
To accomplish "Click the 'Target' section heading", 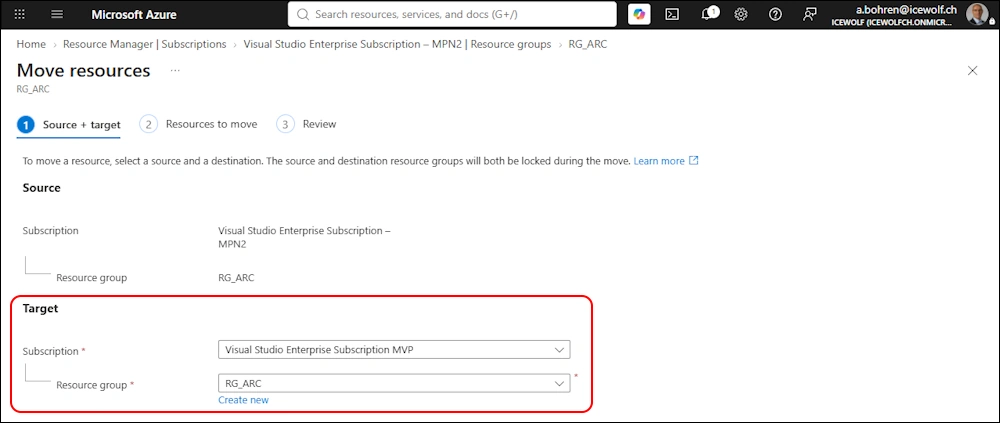I will point(40,309).
